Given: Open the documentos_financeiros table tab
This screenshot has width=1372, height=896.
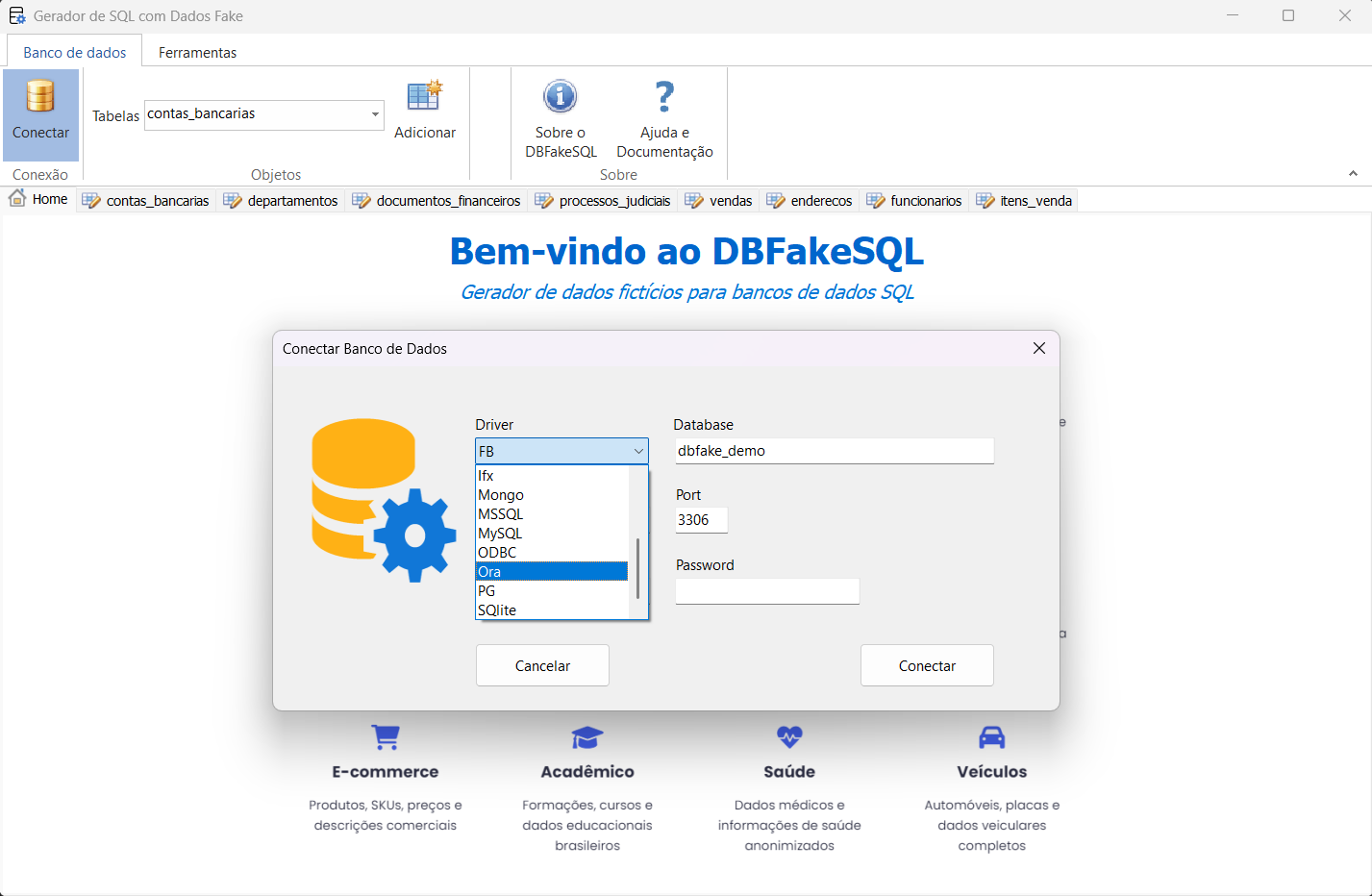Looking at the screenshot, I should 437,200.
